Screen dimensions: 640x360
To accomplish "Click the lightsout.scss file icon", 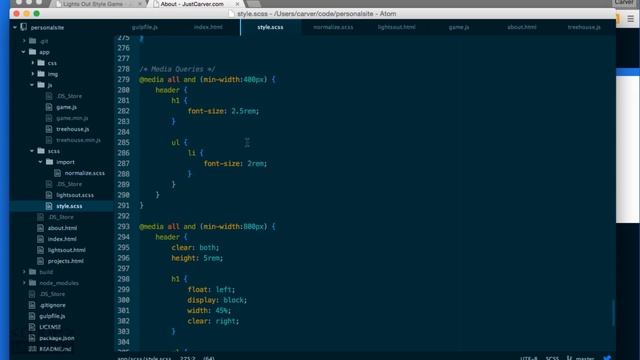I will (x=49, y=195).
